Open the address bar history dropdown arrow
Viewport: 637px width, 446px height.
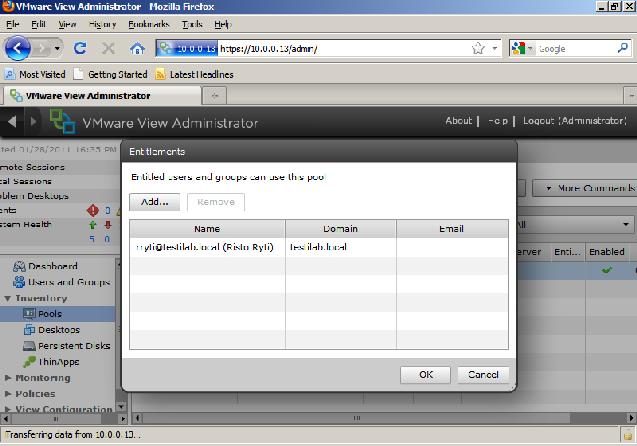pyautogui.click(x=494, y=48)
